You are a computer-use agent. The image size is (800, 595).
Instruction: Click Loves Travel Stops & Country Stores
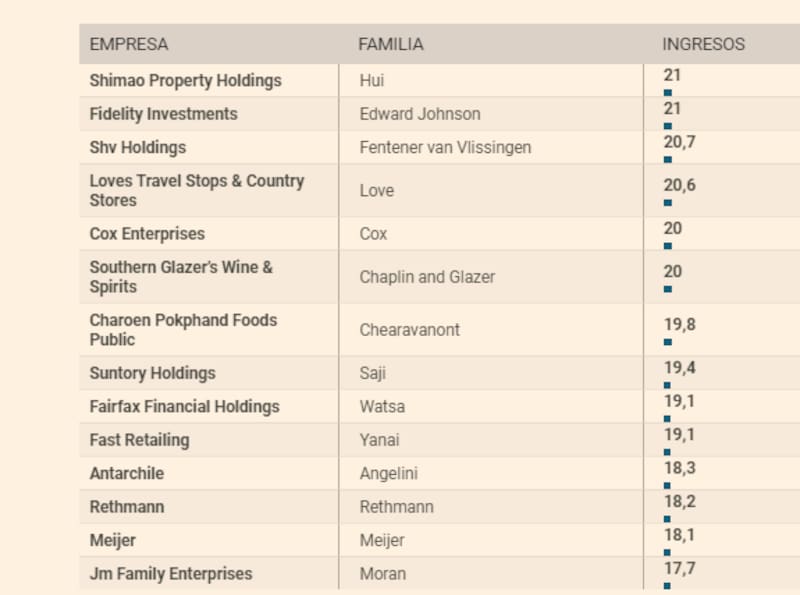[197, 190]
